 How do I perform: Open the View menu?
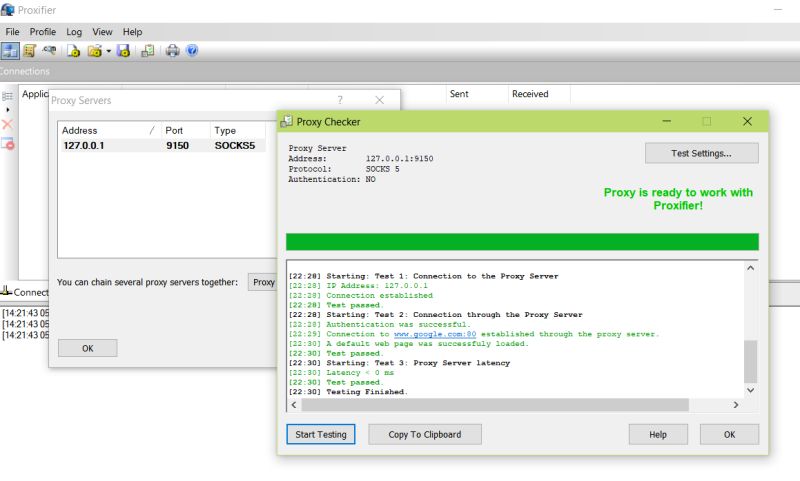point(102,32)
